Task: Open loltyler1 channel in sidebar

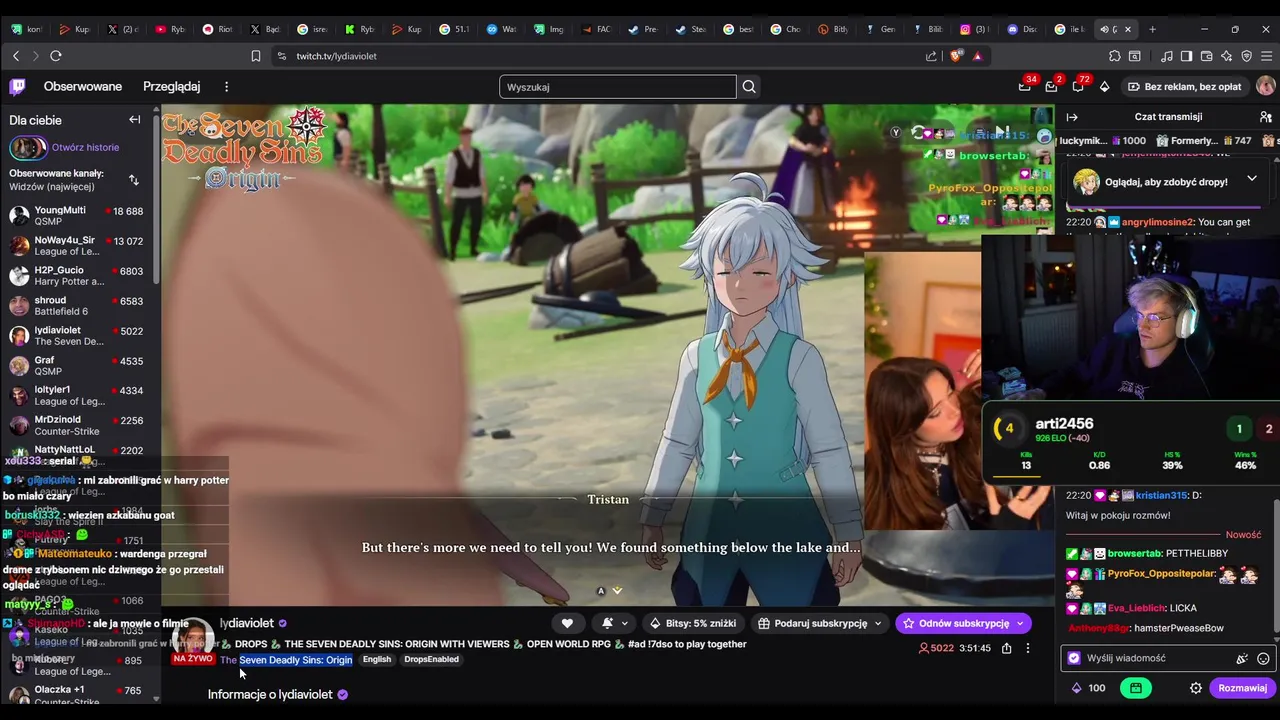Action: point(78,395)
